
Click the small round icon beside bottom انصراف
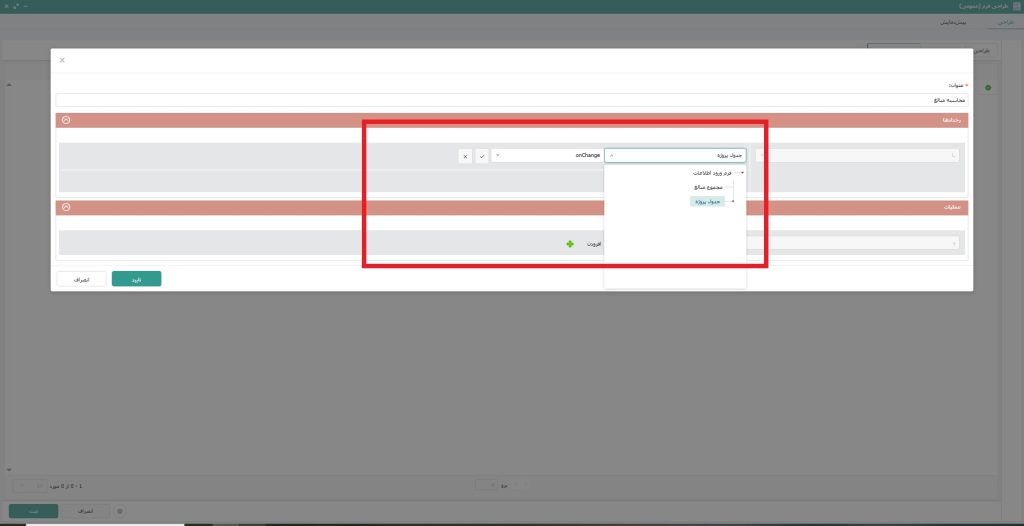point(120,511)
